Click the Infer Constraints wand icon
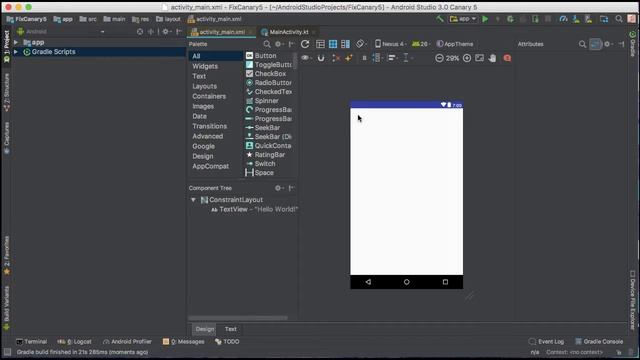Viewport: 640px width, 360px height. 349,58
